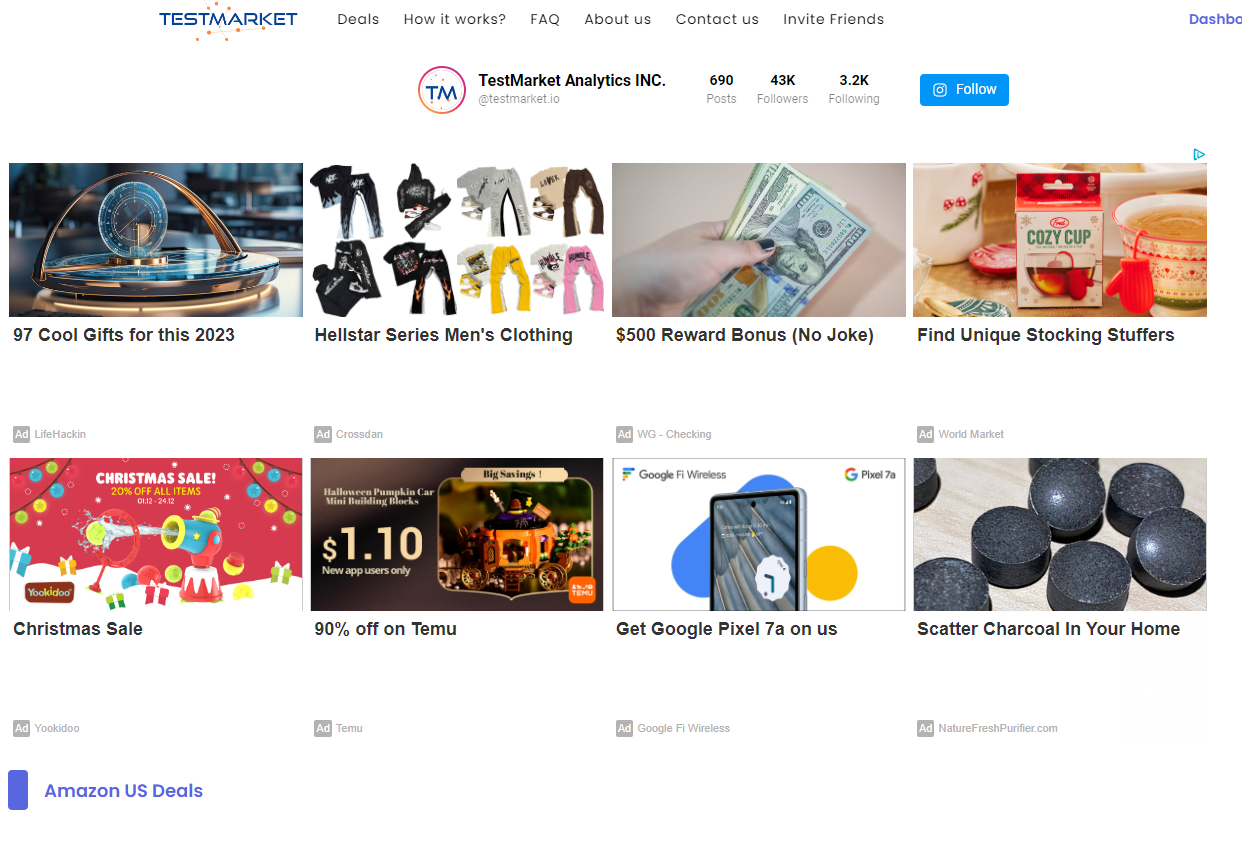Viewport: 1242px width, 843px height.
Task: Click the NatureFreshPurifier.com advertiser name
Action: (998, 728)
